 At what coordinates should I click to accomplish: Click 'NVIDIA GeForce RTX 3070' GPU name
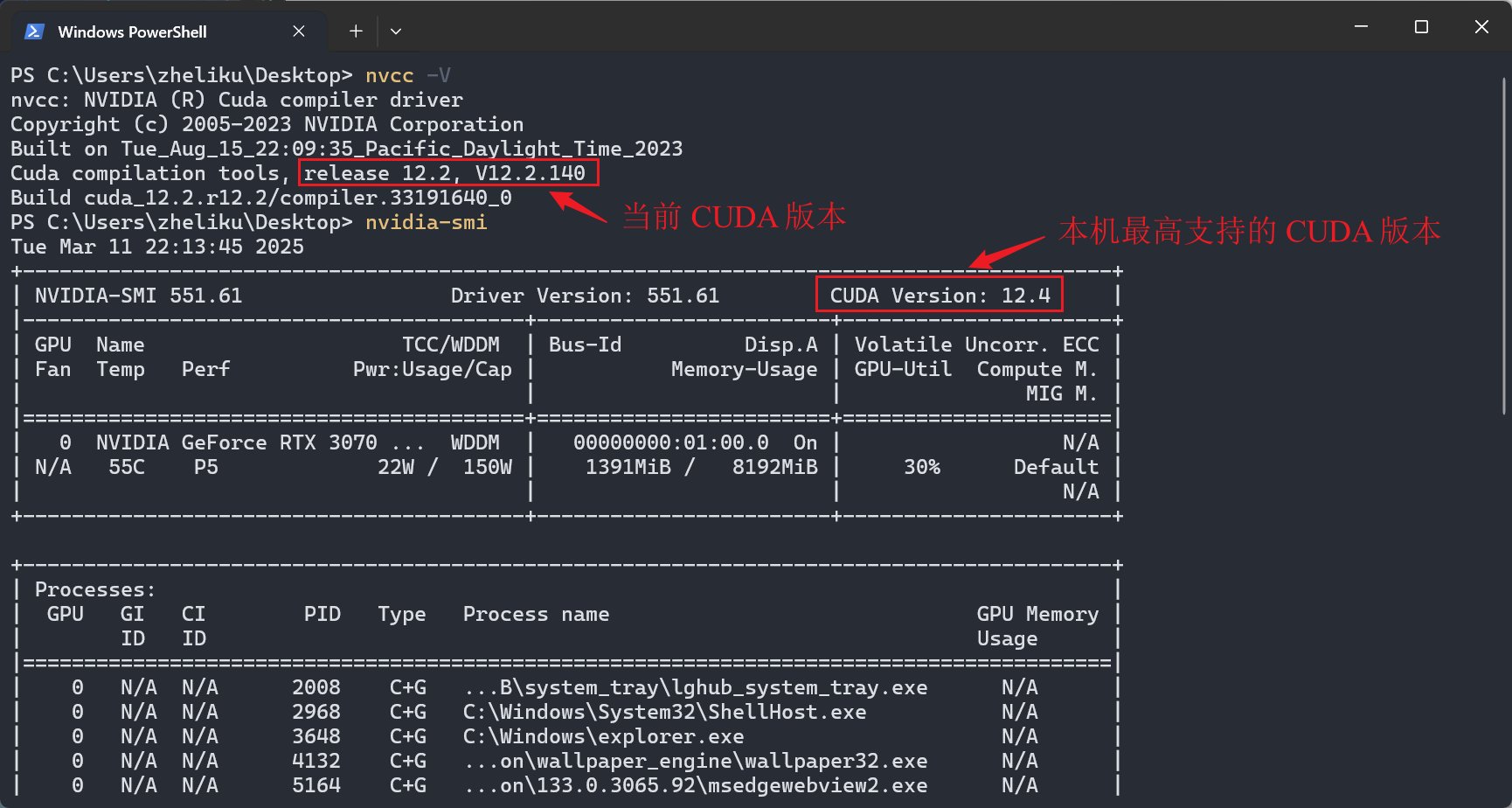pos(237,442)
